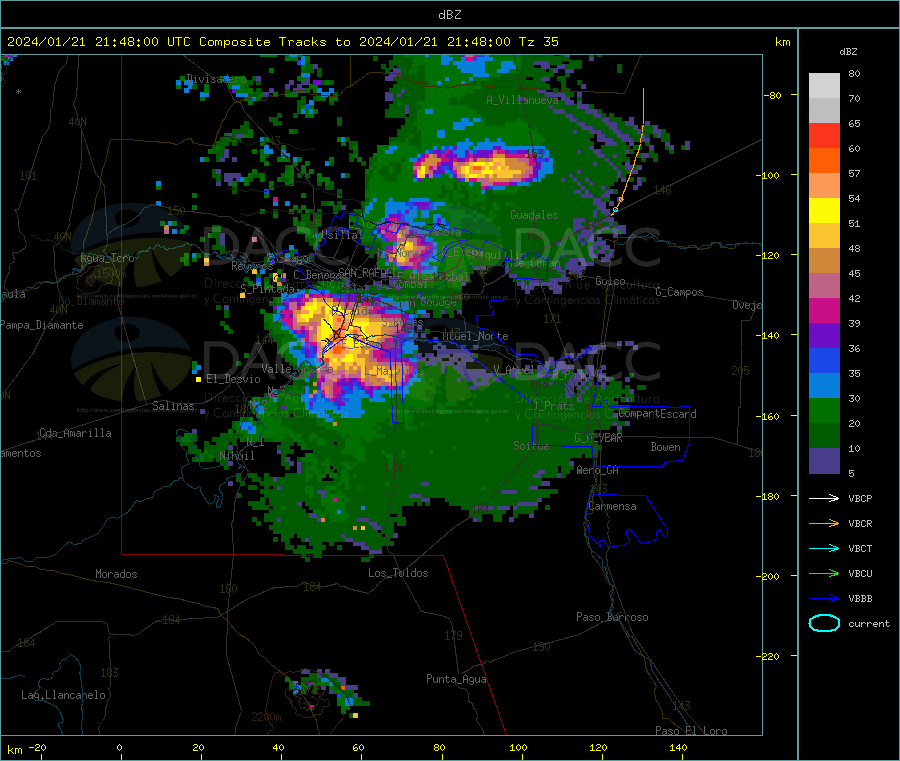
Task: Click the green VBCU arrow icon
Action: pos(824,573)
